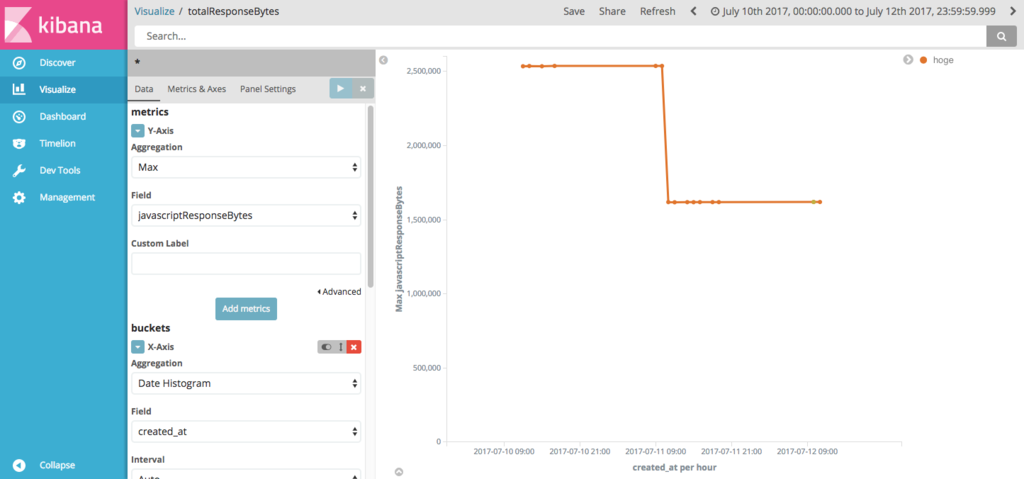The width and height of the screenshot is (1024, 479).
Task: Collapse the Y-Axis metric section
Action: point(137,131)
